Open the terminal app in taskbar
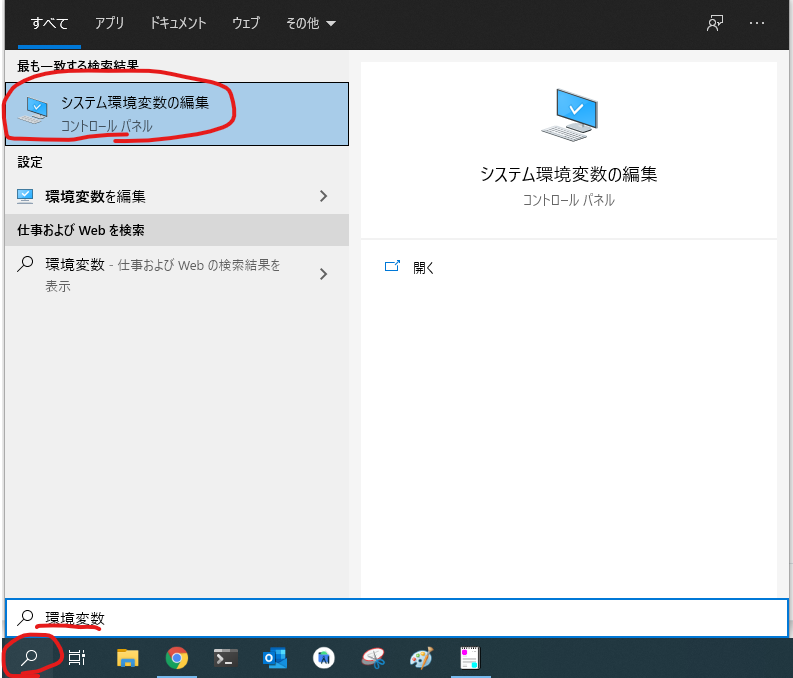793x678 pixels. pos(226,658)
